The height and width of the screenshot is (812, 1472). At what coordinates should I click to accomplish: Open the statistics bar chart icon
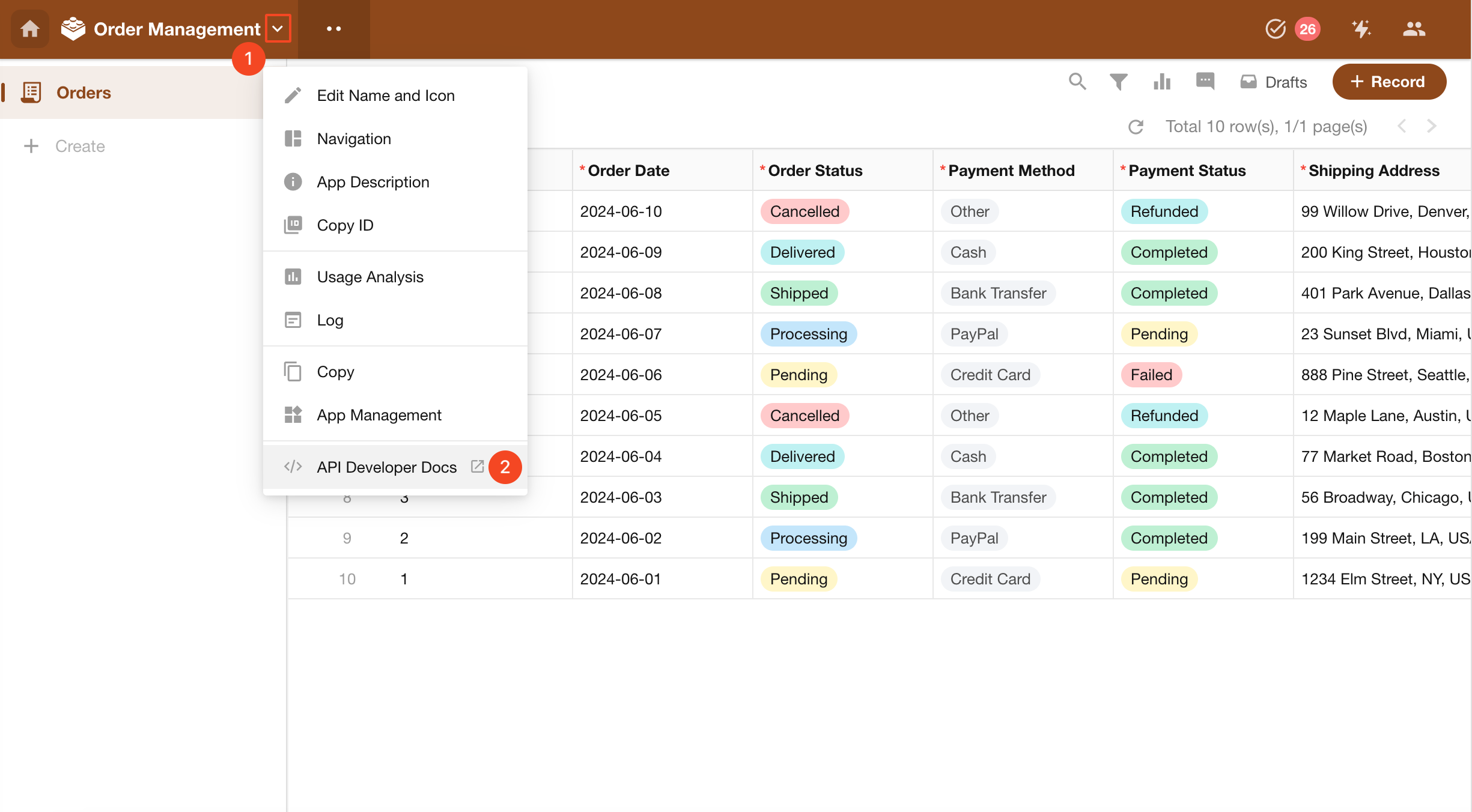pyautogui.click(x=1162, y=81)
